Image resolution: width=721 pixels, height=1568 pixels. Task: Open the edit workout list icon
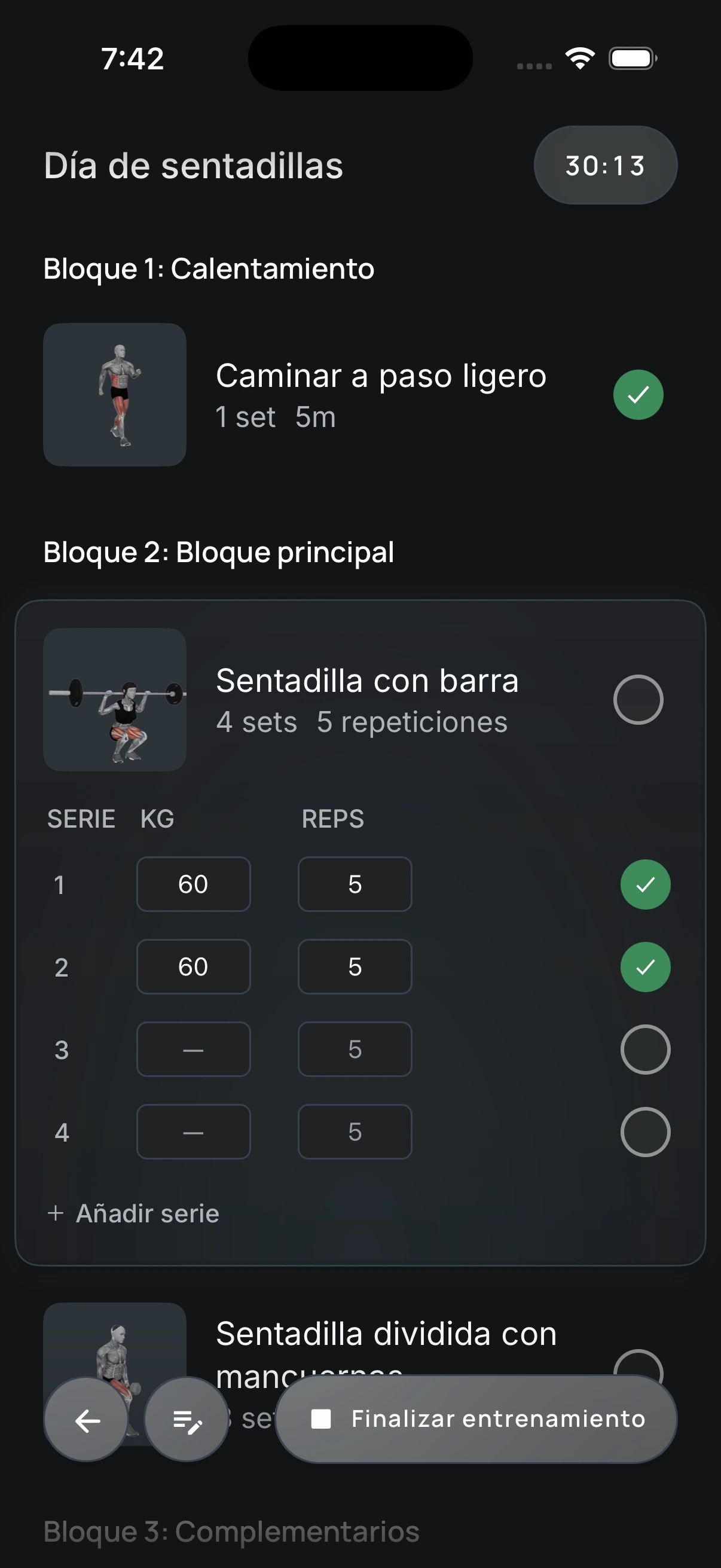click(x=187, y=1420)
